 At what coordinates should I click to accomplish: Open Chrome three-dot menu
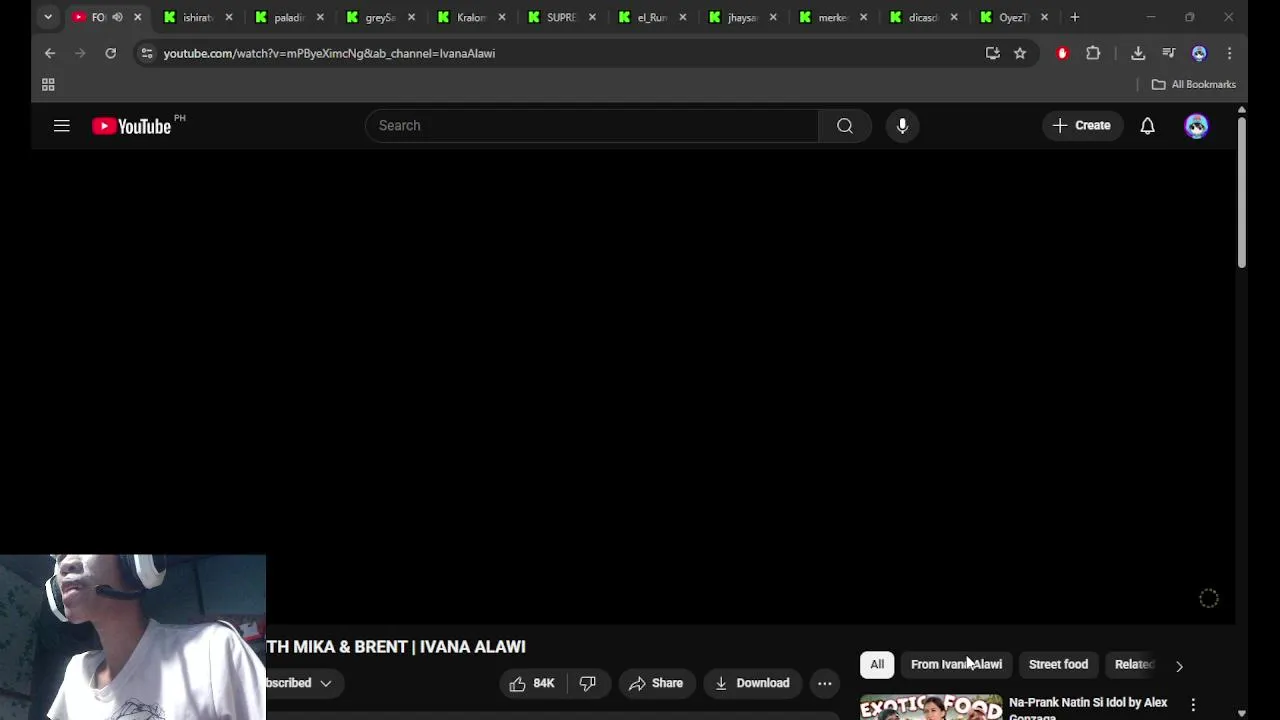[1230, 53]
